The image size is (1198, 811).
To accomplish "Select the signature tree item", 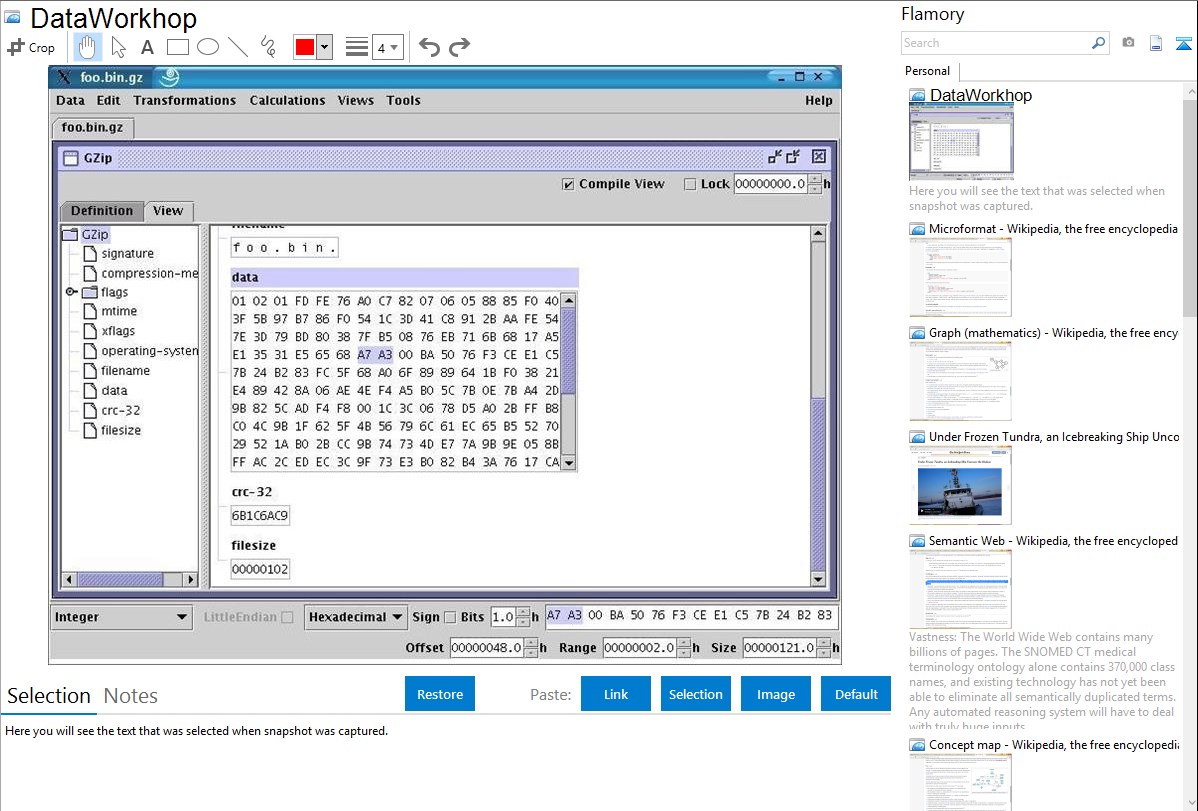I will pyautogui.click(x=118, y=254).
